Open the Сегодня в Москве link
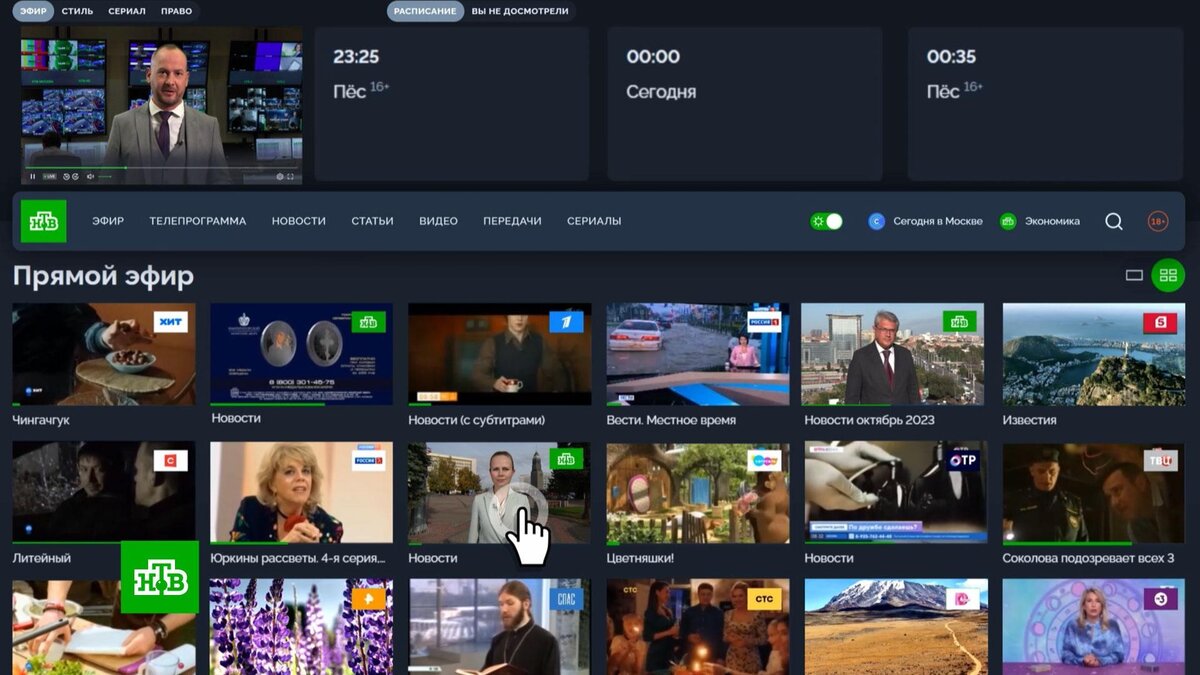This screenshot has height=675, width=1200. click(938, 221)
